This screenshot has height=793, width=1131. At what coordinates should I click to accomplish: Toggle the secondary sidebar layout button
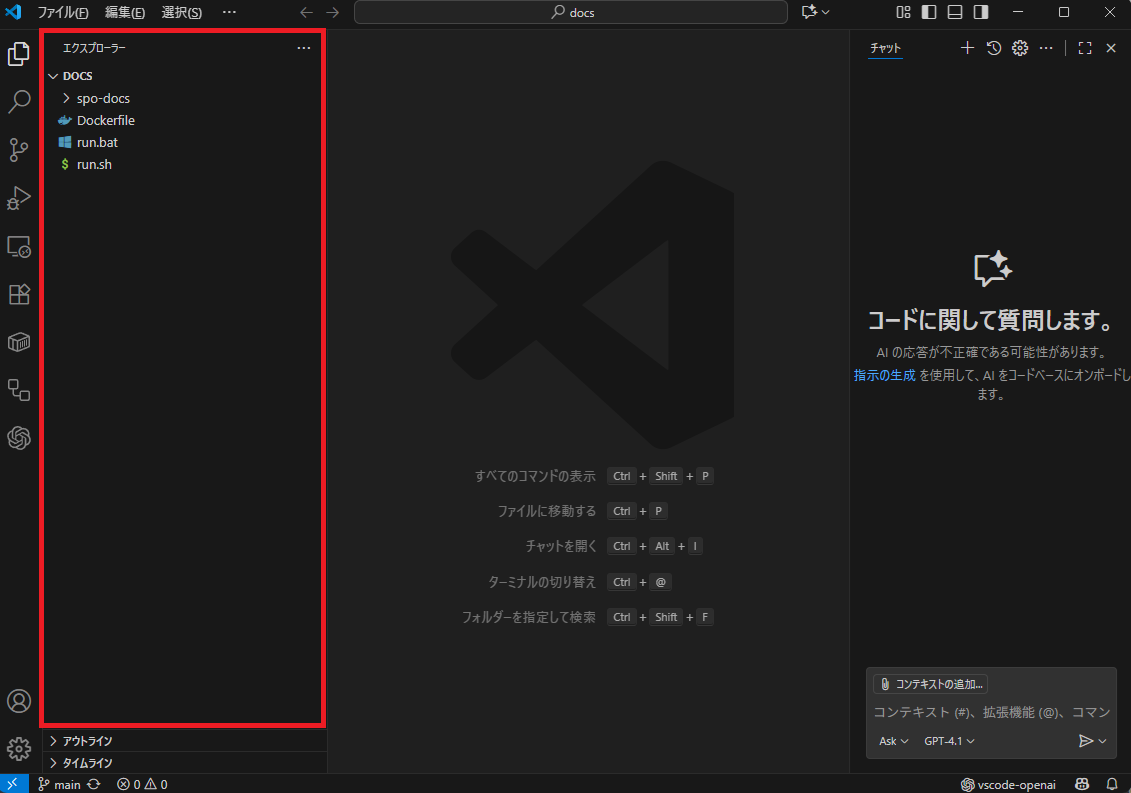click(981, 12)
